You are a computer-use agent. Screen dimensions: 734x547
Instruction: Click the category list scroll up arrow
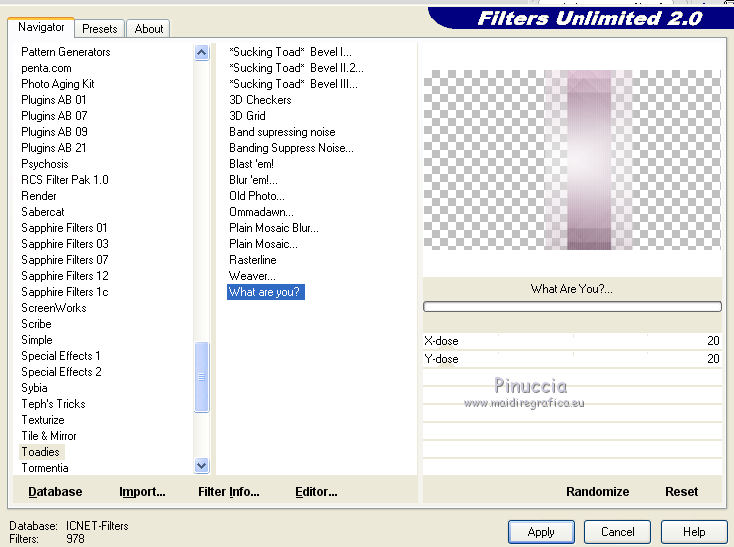pyautogui.click(x=201, y=52)
